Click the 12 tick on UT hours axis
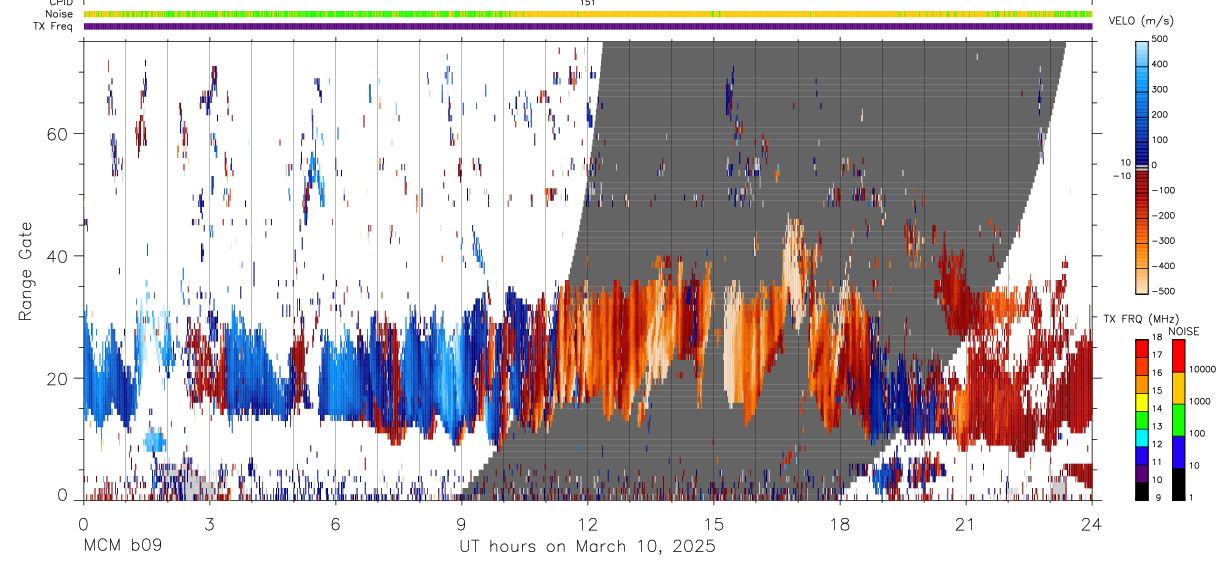1228x567 pixels. click(x=587, y=523)
